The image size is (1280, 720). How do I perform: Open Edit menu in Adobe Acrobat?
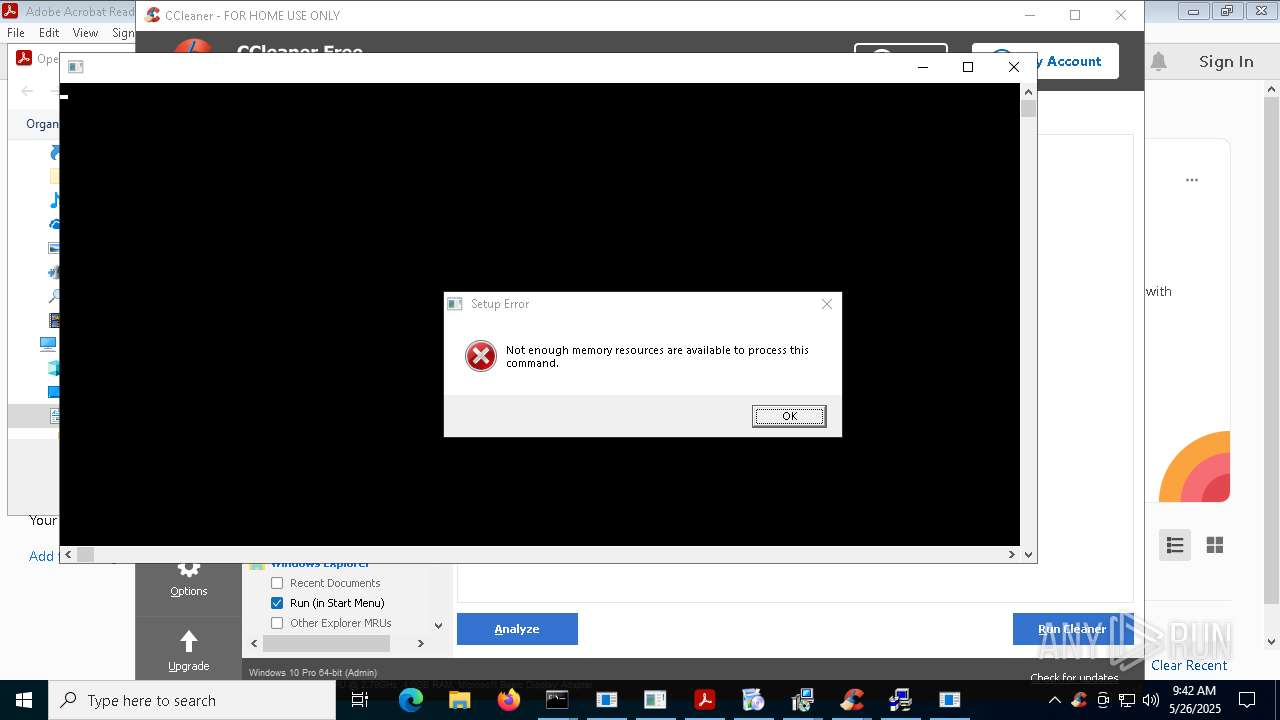click(49, 33)
